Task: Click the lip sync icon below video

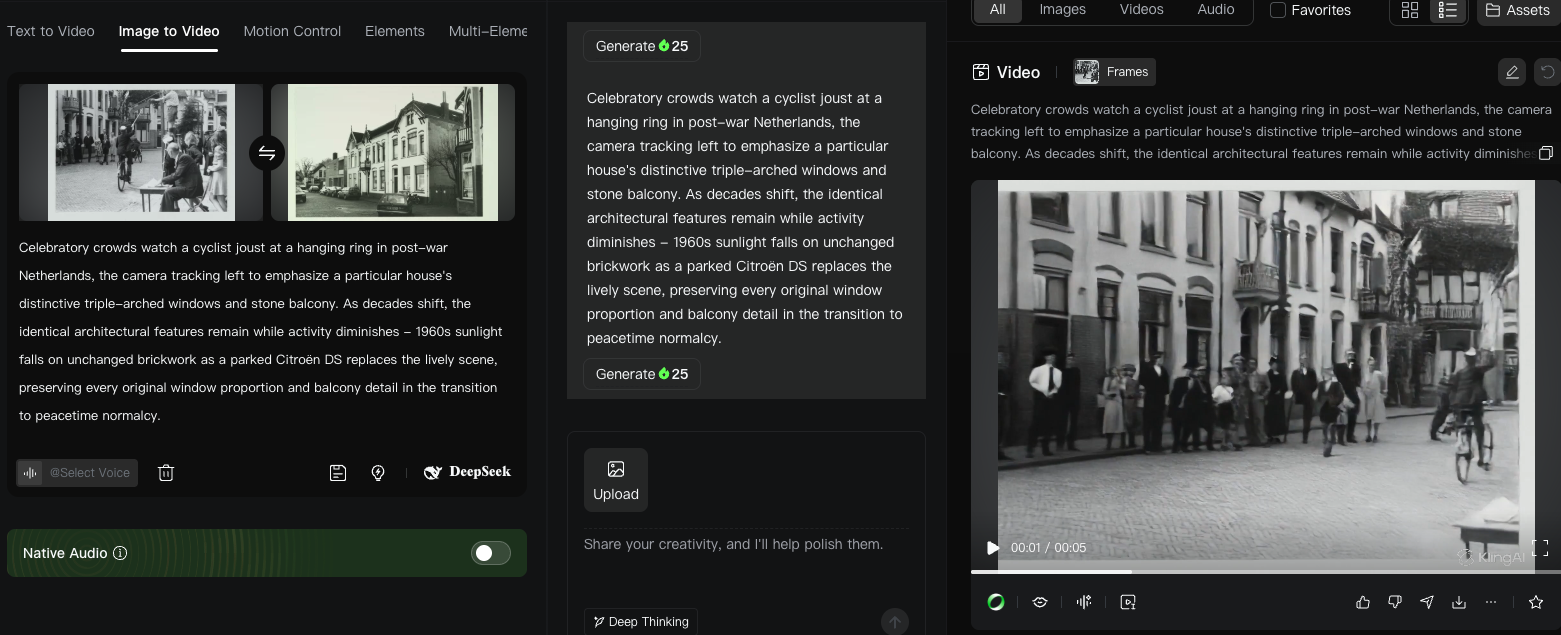Action: (1039, 602)
